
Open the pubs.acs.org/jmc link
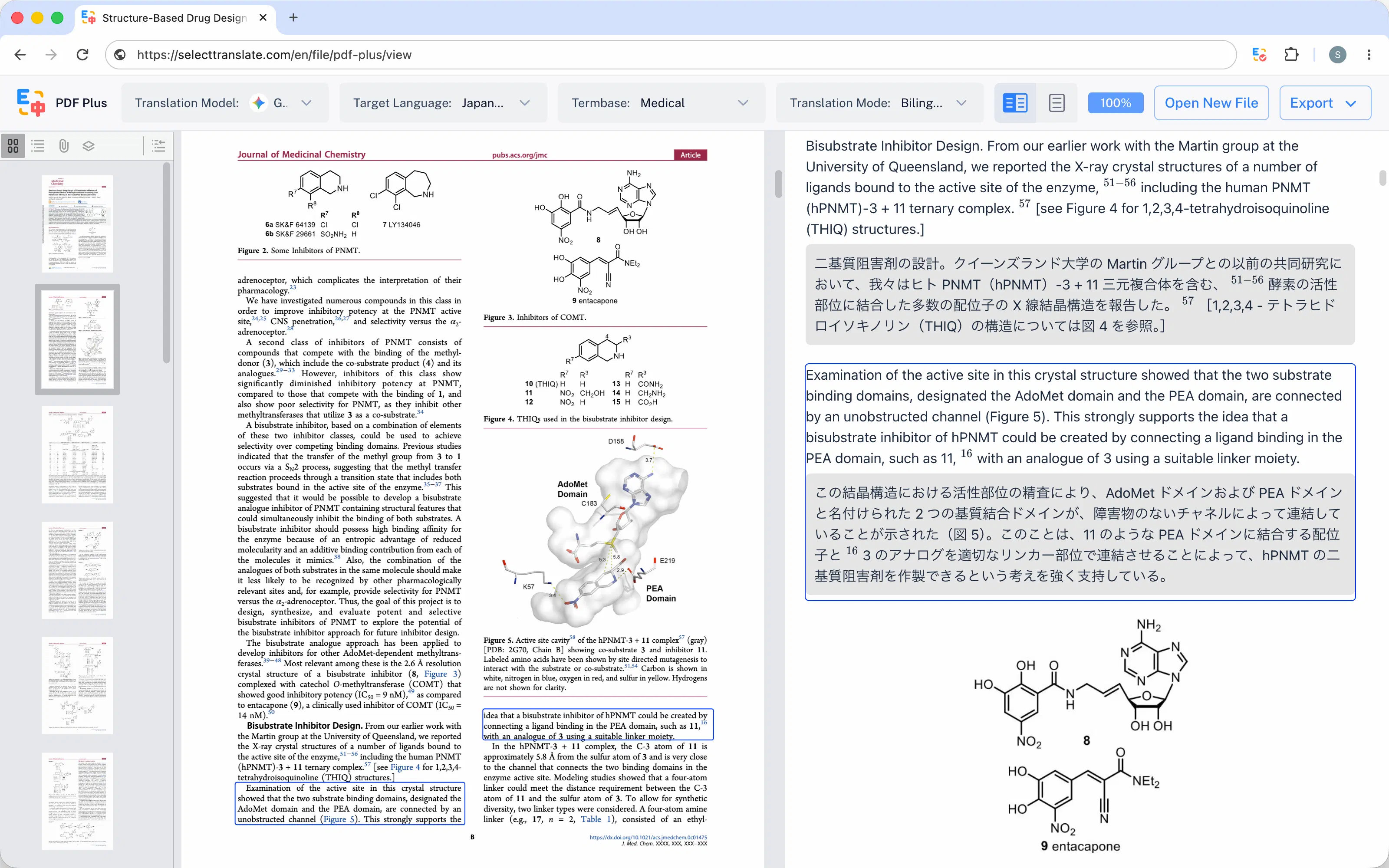(x=520, y=155)
